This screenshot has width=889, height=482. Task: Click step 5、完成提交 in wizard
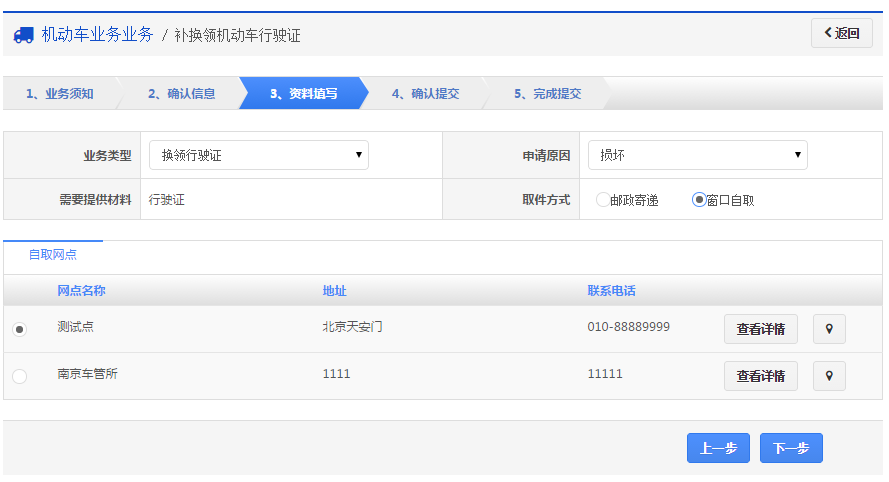tap(547, 94)
